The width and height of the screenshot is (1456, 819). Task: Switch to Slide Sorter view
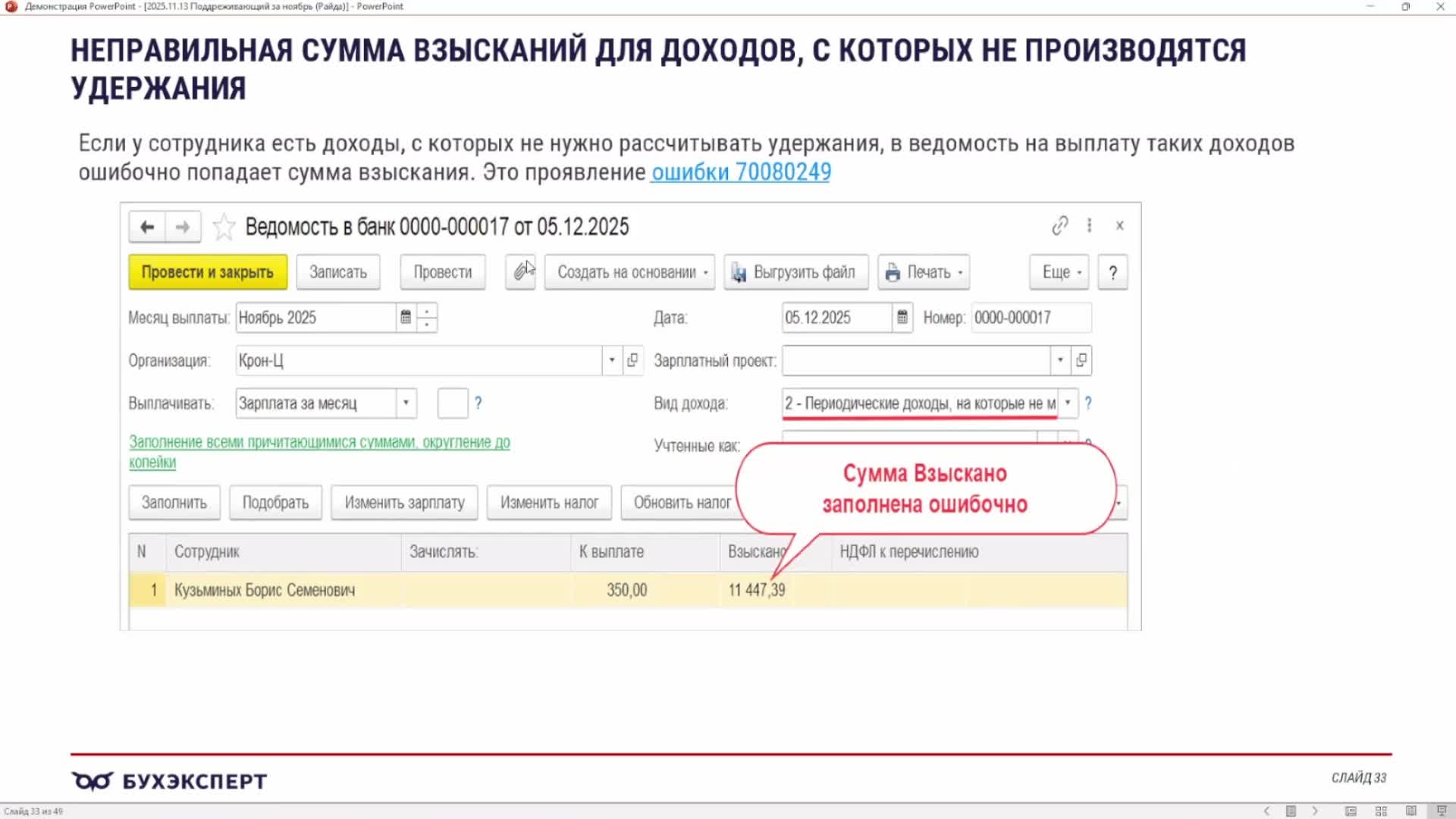pyautogui.click(x=1381, y=811)
